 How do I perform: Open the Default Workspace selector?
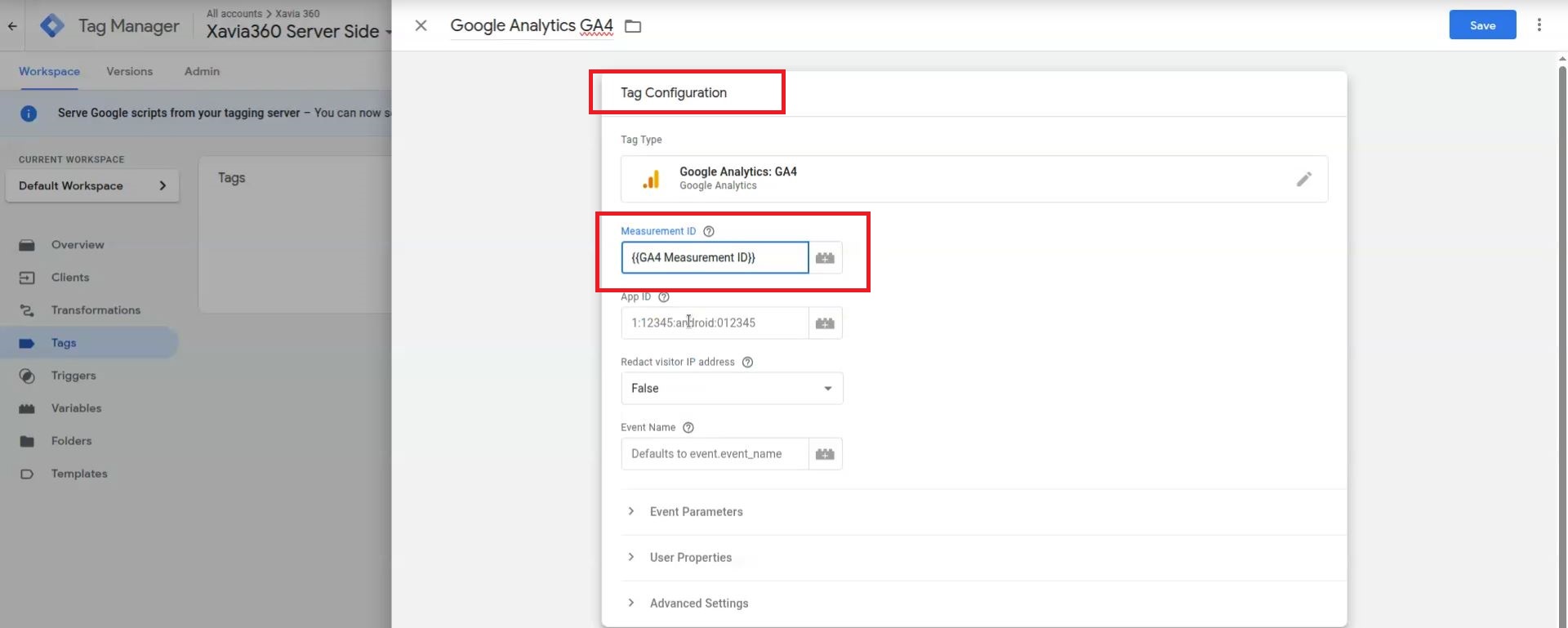92,185
